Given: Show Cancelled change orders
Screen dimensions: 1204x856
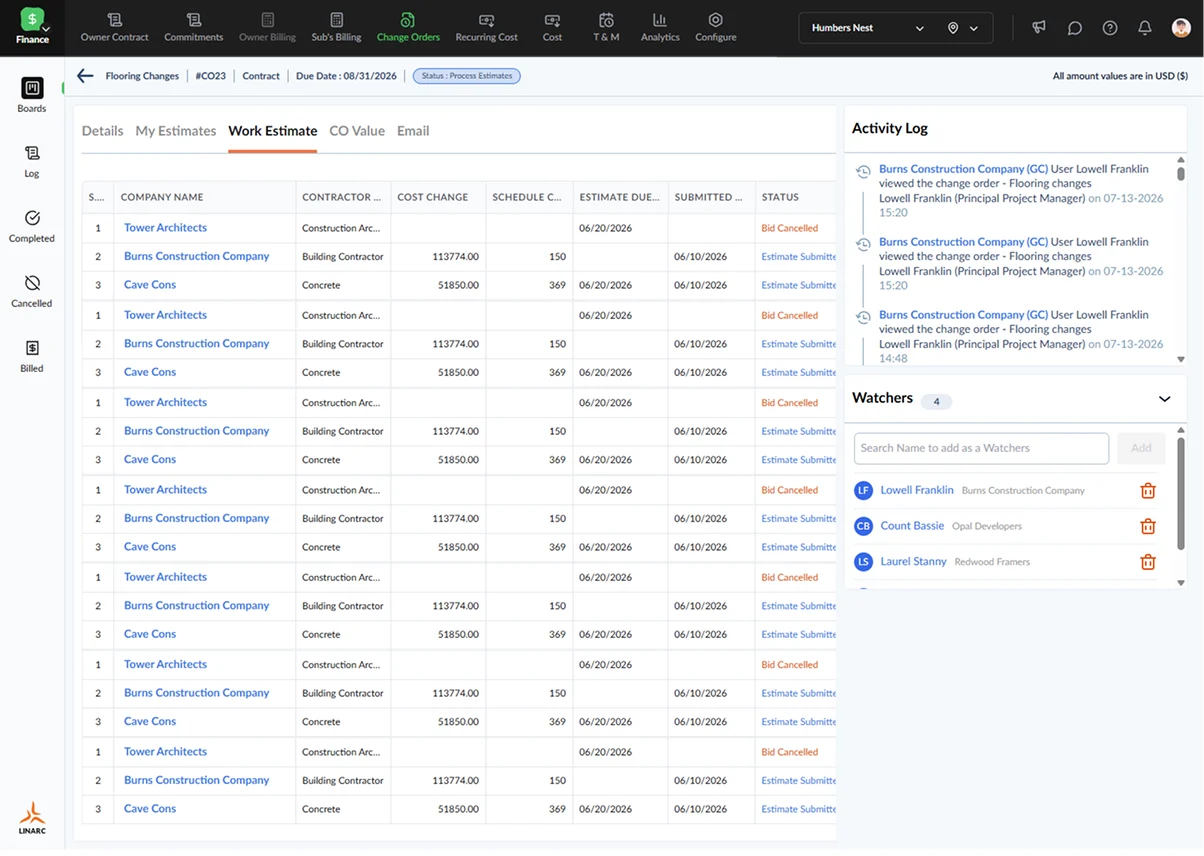Looking at the screenshot, I should (x=32, y=291).
